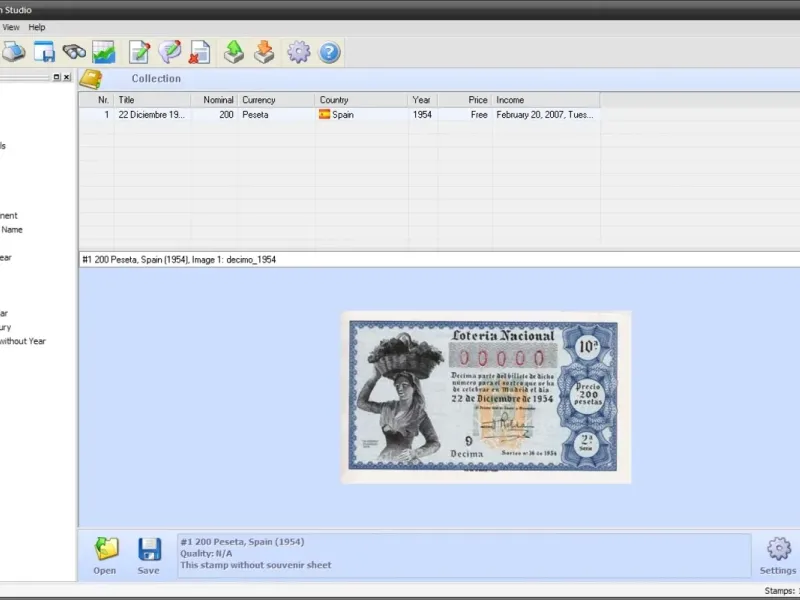This screenshot has height=600, width=800.
Task: Sort by the Country column header
Action: click(362, 100)
